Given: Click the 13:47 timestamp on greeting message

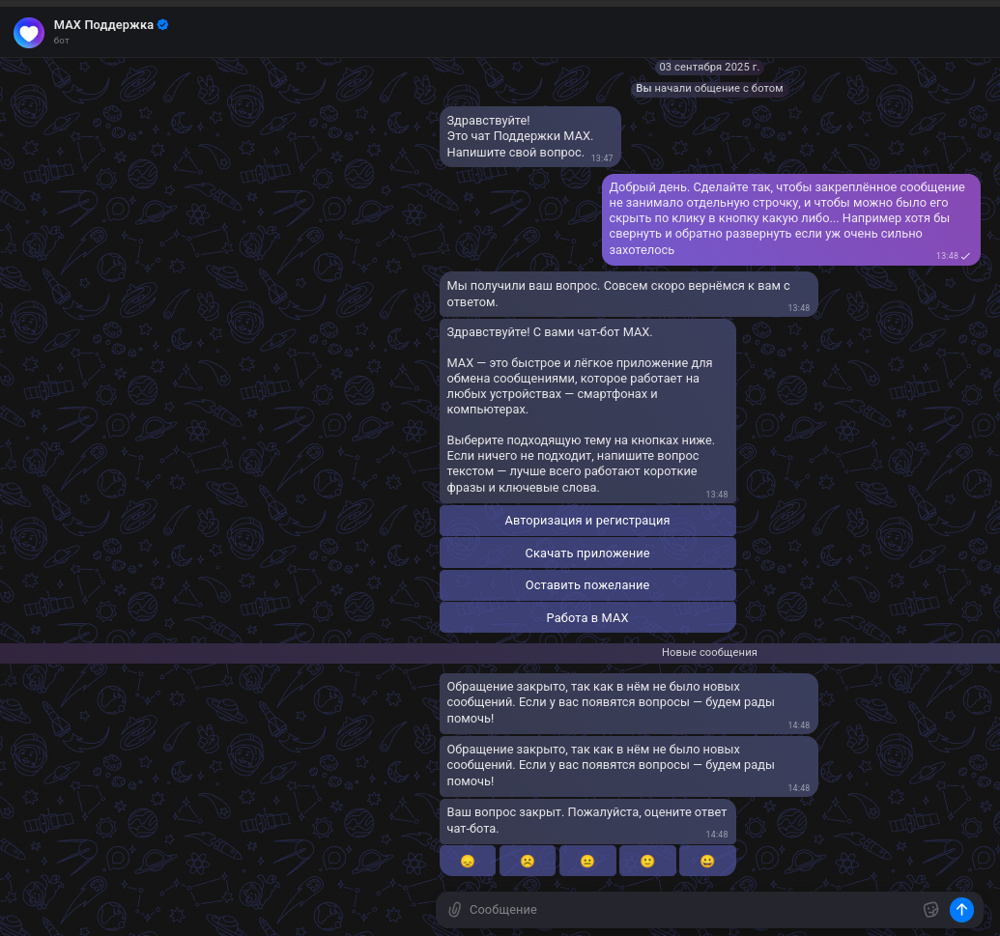Looking at the screenshot, I should click(x=602, y=158).
